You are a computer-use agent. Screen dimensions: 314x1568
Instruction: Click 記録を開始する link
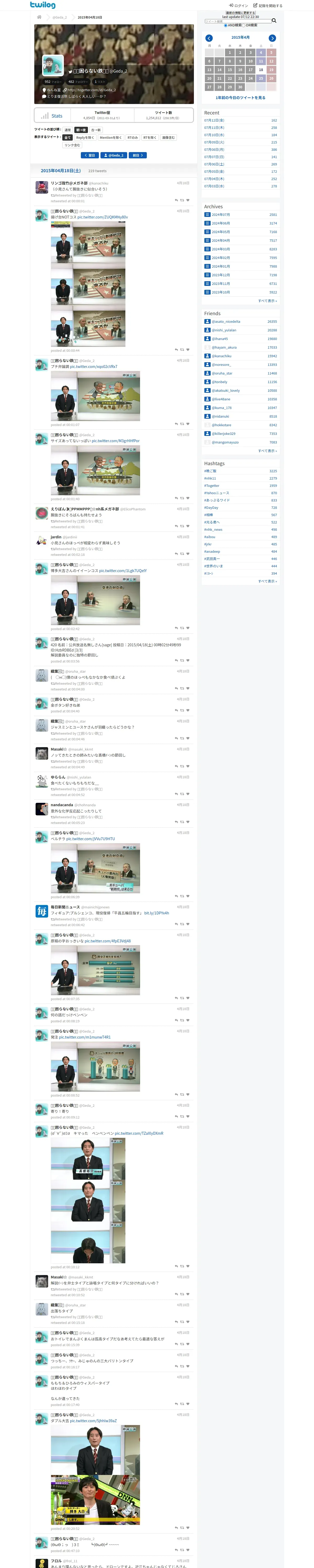[x=268, y=5]
